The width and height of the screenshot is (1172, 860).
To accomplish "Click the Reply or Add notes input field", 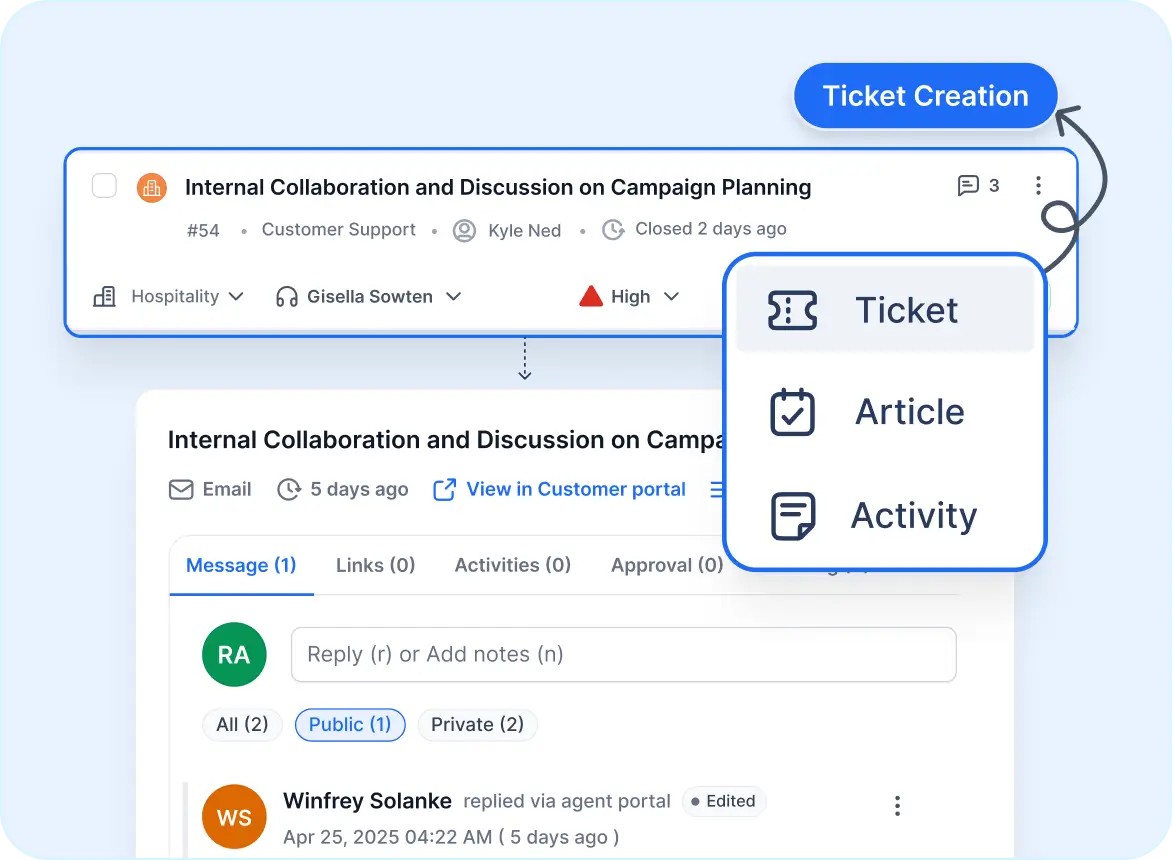I will pos(623,654).
